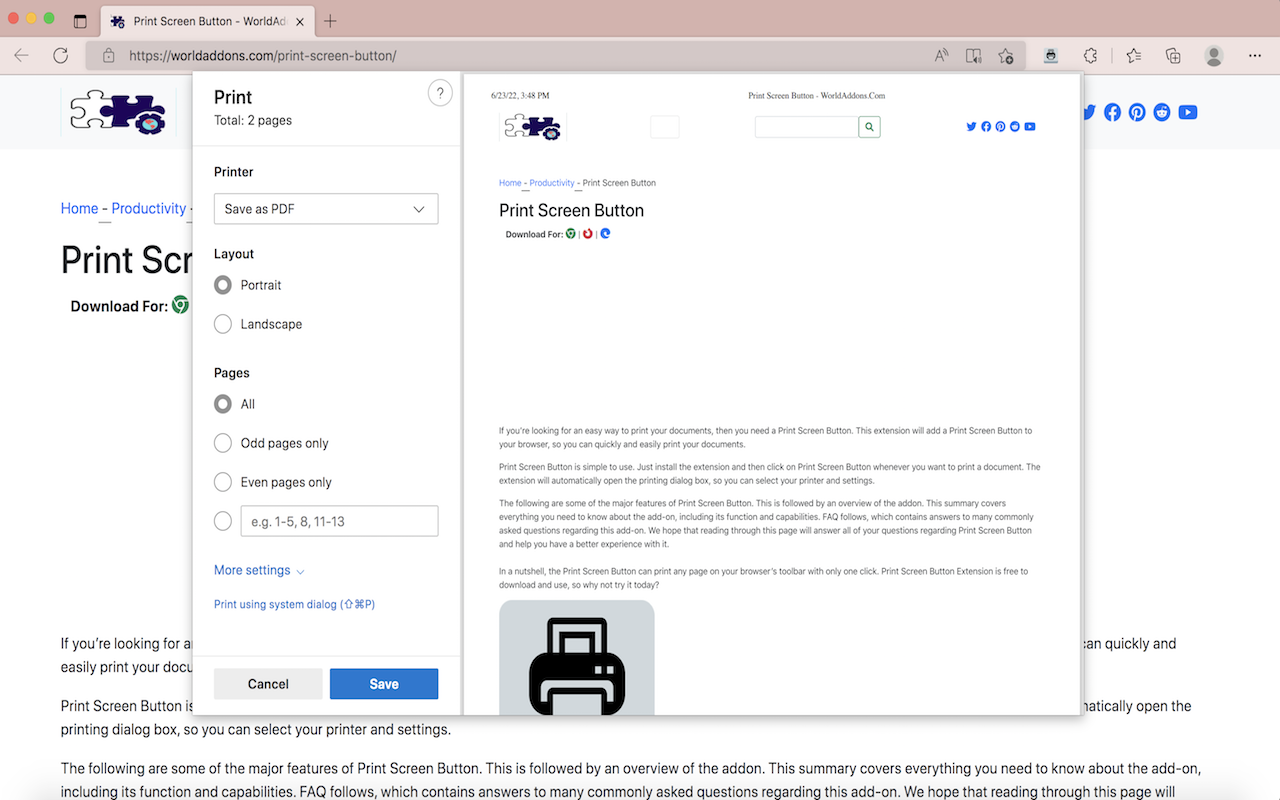The height and width of the screenshot is (800, 1280).
Task: View site information lock icon
Action: [x=109, y=56]
